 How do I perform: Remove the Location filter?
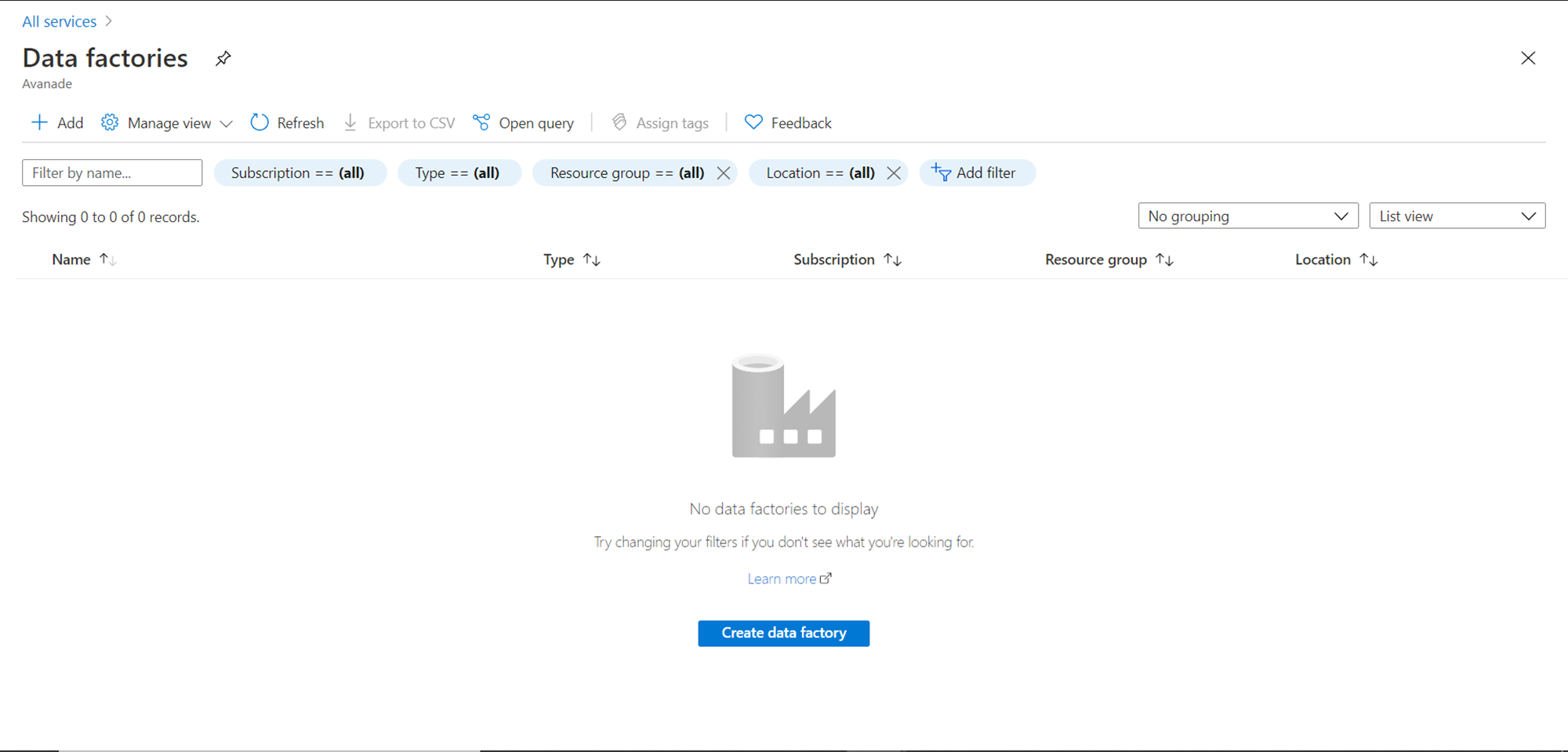[x=894, y=173]
